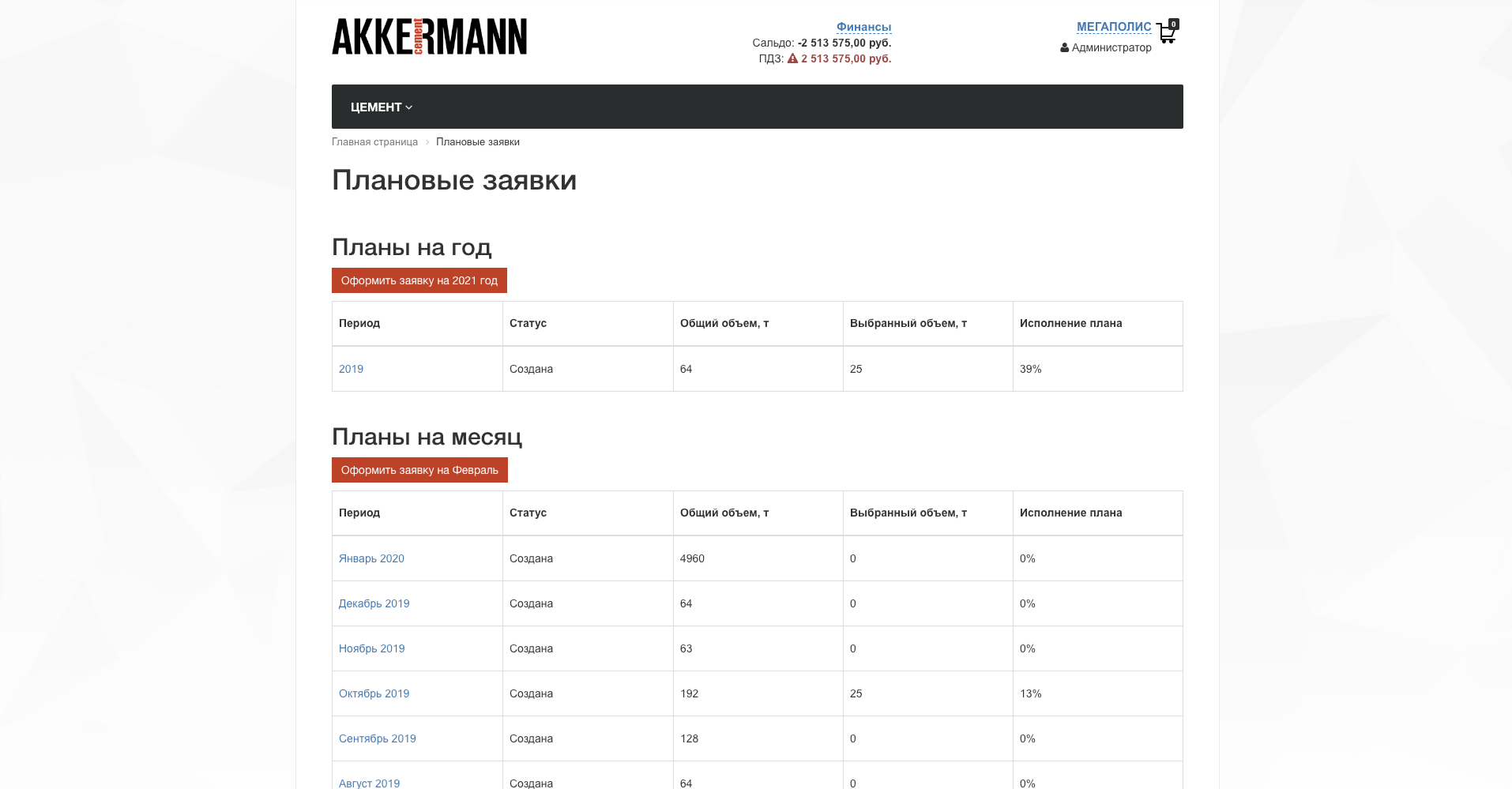Image resolution: width=1512 pixels, height=789 pixels.
Task: Open the Август 2019 plan
Action: click(369, 783)
